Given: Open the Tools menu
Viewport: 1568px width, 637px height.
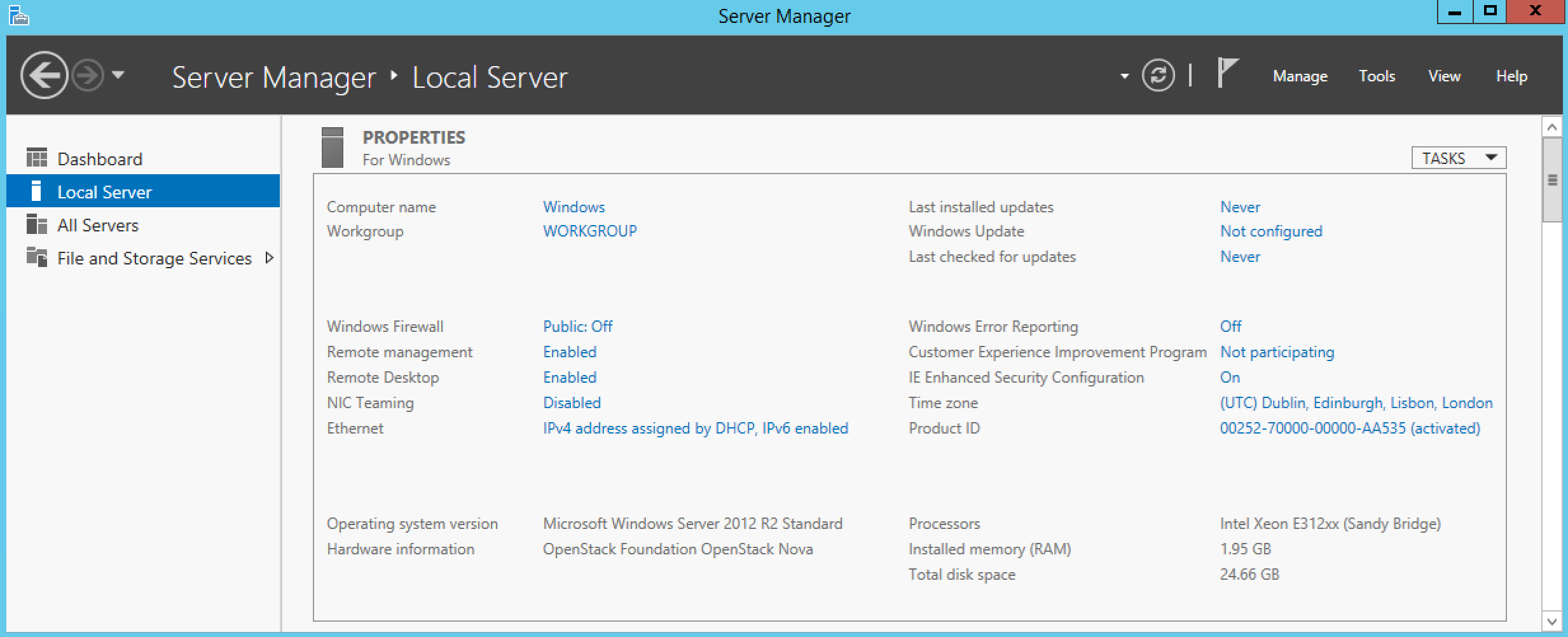Looking at the screenshot, I should [x=1377, y=76].
